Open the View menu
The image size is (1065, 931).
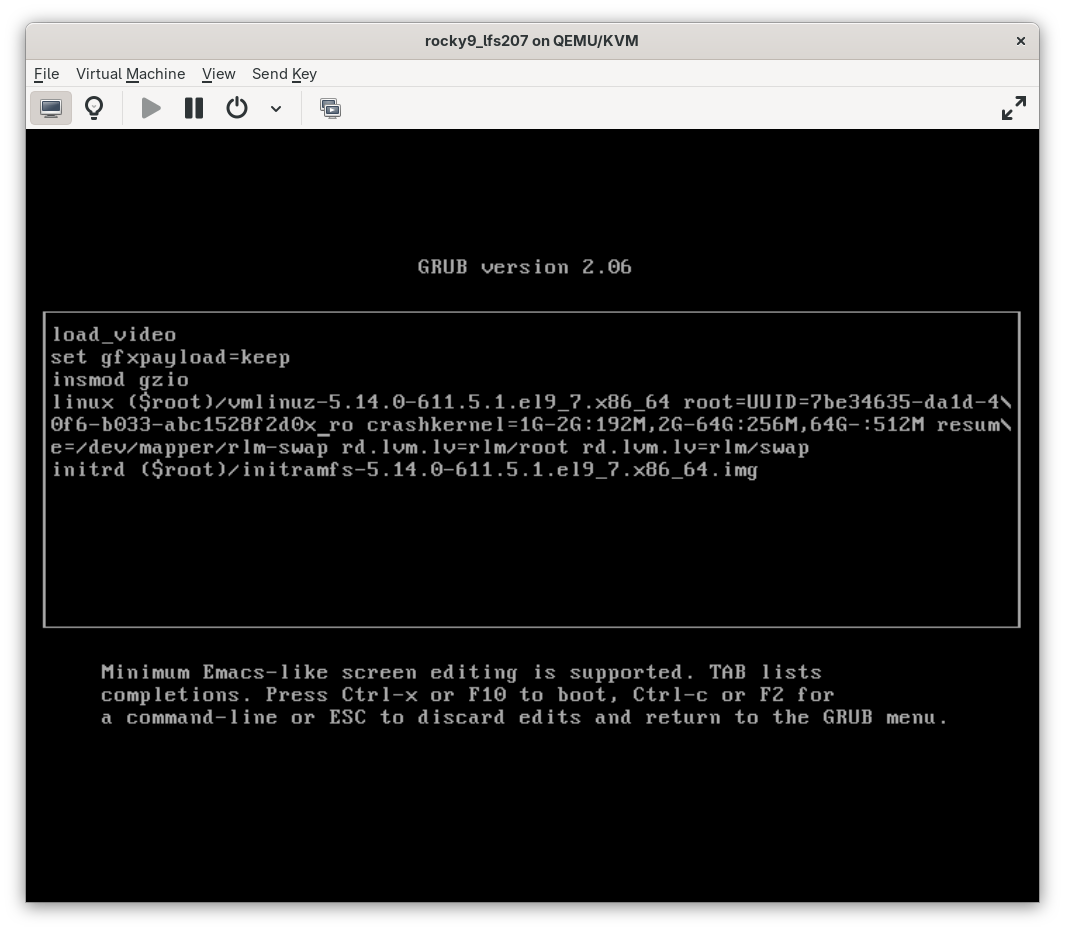coord(218,74)
